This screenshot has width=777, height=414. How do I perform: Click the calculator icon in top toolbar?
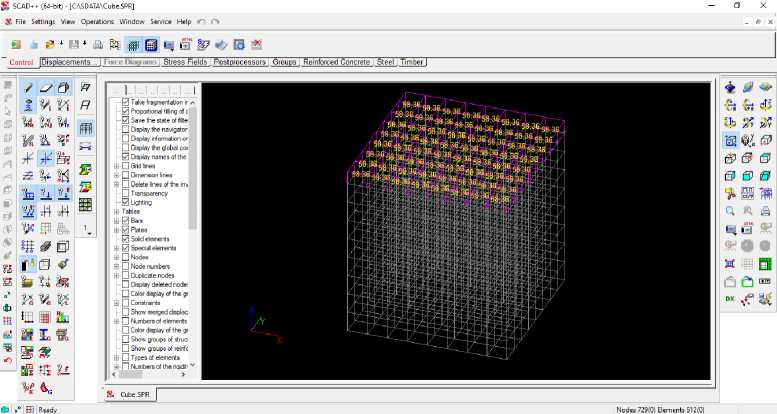click(151, 45)
